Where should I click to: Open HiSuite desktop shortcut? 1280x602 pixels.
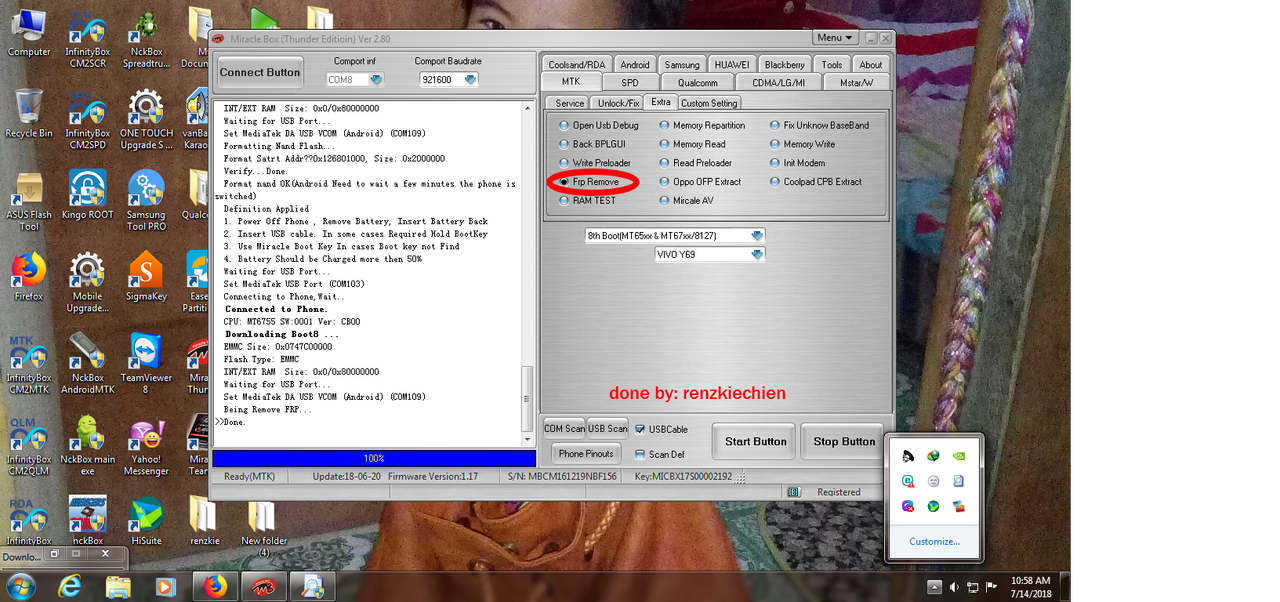(x=147, y=522)
